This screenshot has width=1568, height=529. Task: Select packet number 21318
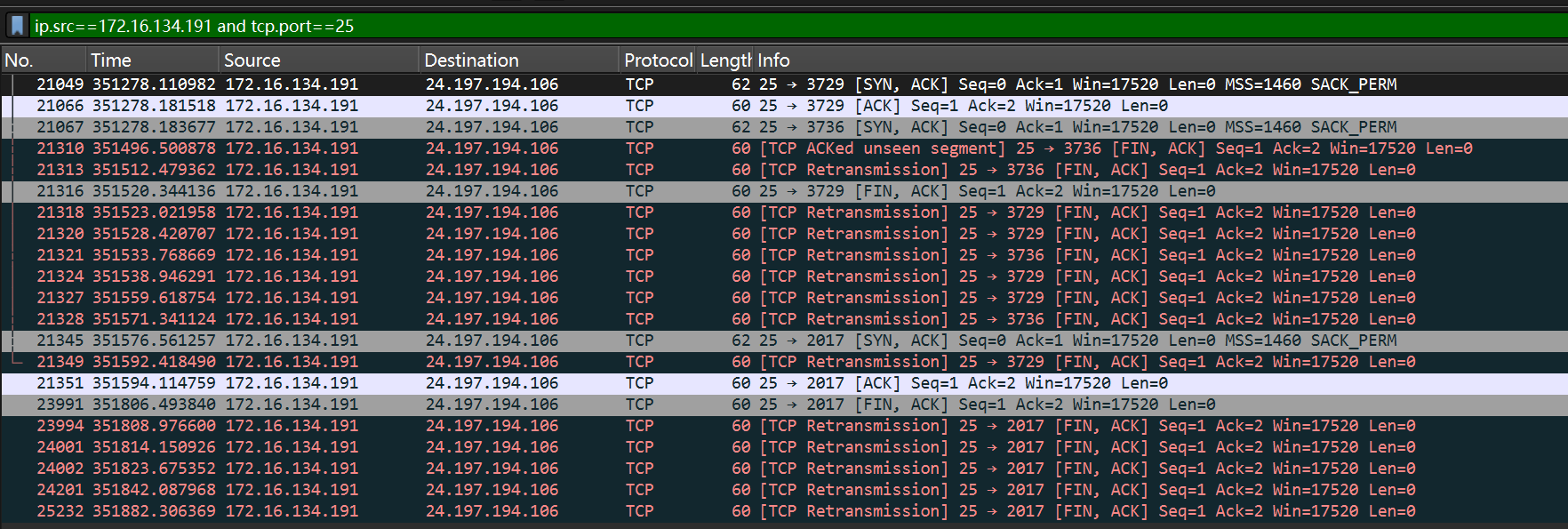click(x=784, y=212)
